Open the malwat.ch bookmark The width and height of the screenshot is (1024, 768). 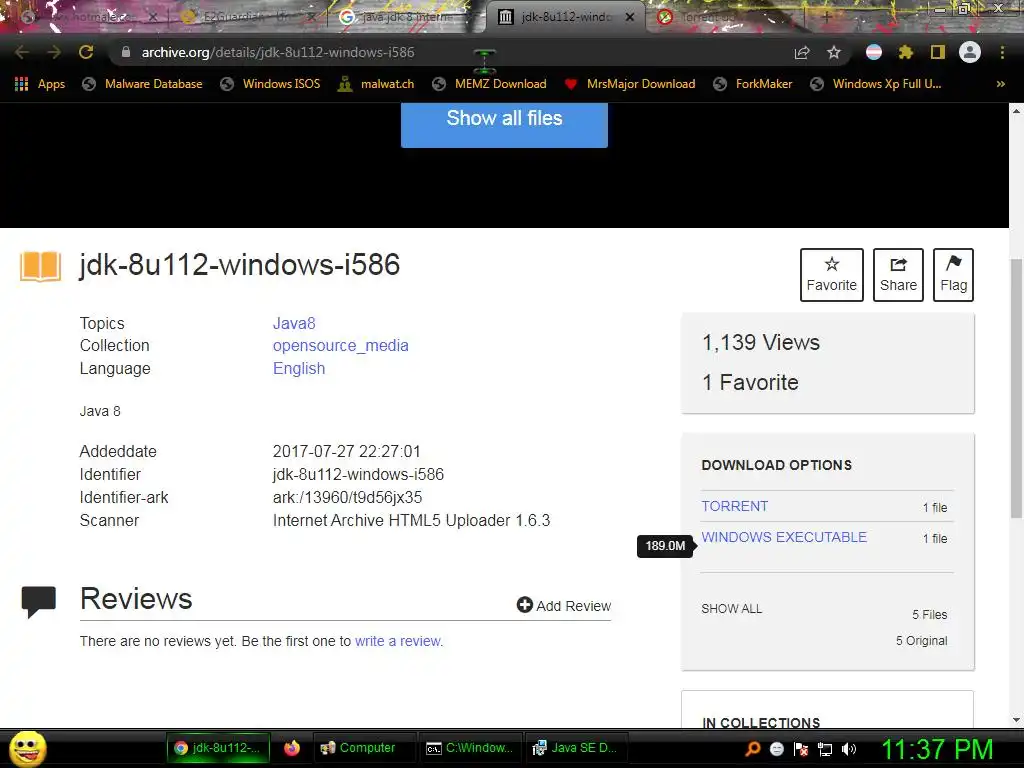(x=376, y=84)
